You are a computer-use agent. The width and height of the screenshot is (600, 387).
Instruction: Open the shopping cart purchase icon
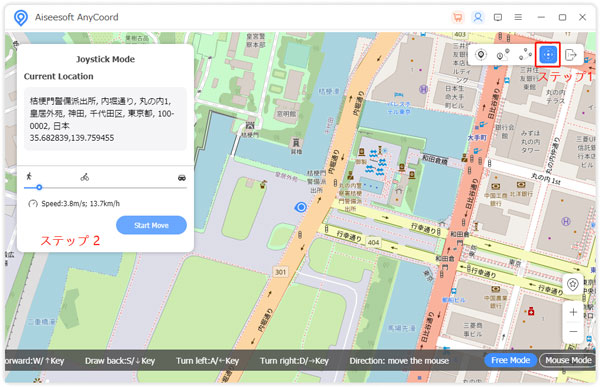[458, 17]
